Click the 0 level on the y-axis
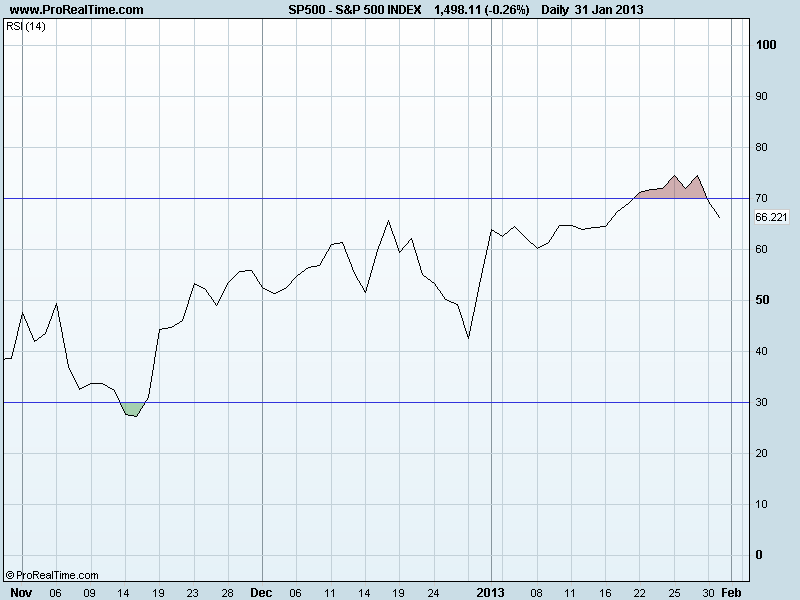 pos(759,555)
